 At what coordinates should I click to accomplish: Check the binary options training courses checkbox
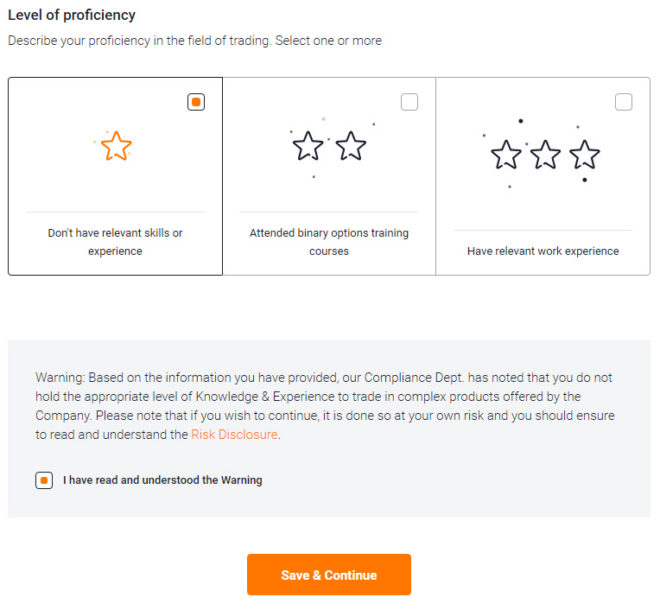pos(410,102)
